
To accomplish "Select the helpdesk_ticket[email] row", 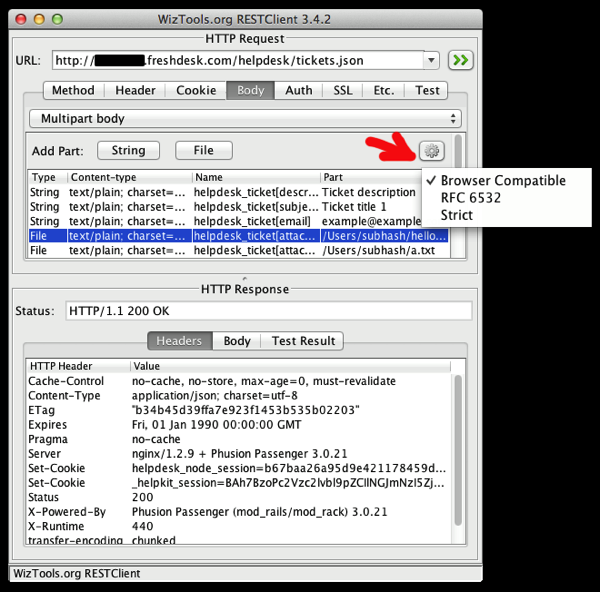I will click(225, 221).
